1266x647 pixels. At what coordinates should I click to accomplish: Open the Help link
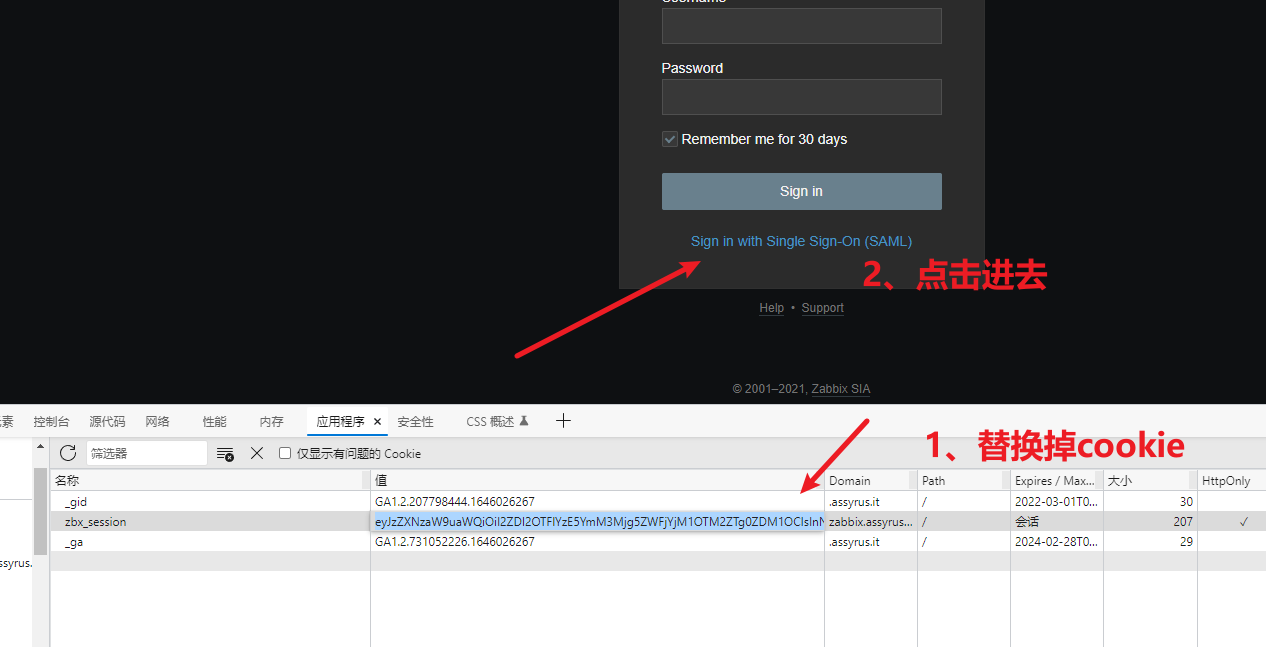pyautogui.click(x=772, y=308)
